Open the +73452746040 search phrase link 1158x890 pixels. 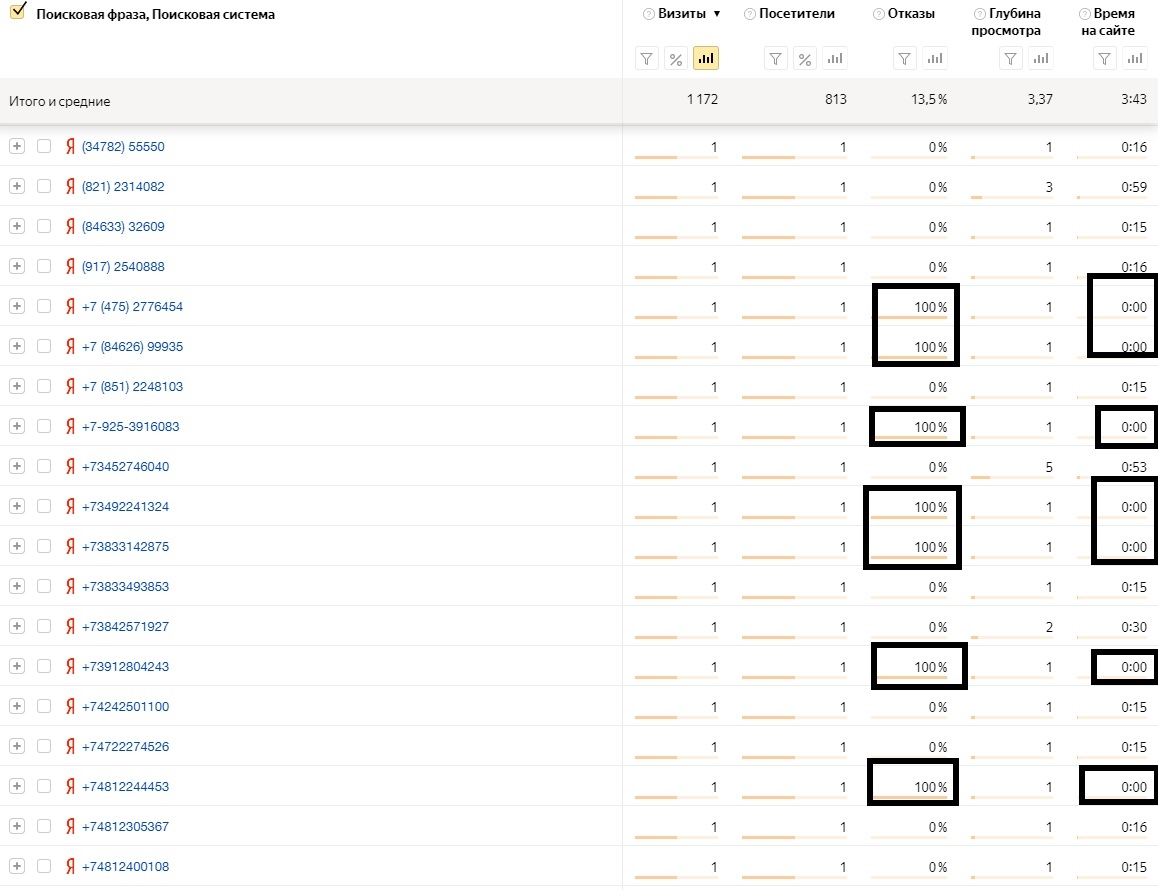[126, 466]
